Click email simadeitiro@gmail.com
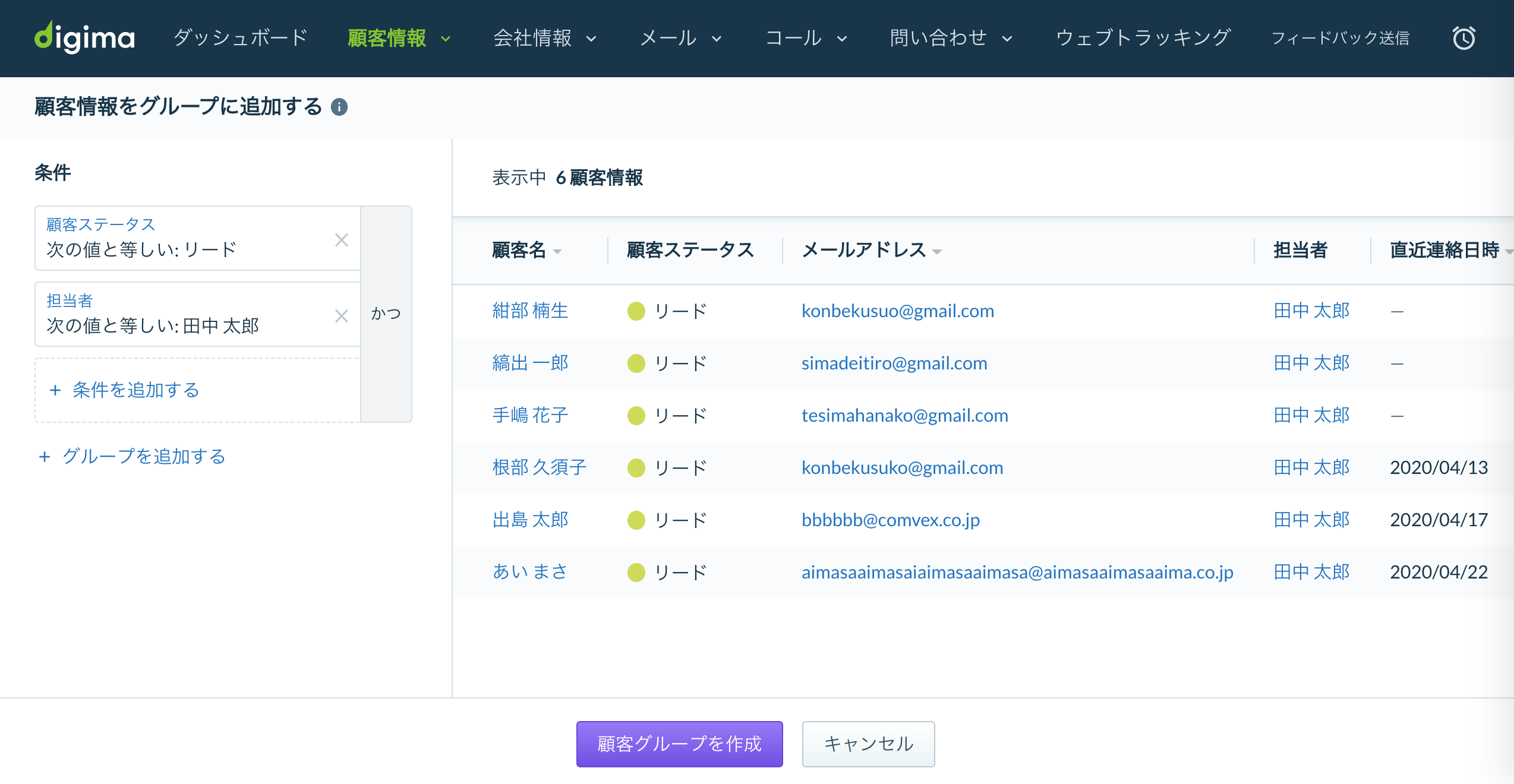This screenshot has height=784, width=1514. (894, 363)
